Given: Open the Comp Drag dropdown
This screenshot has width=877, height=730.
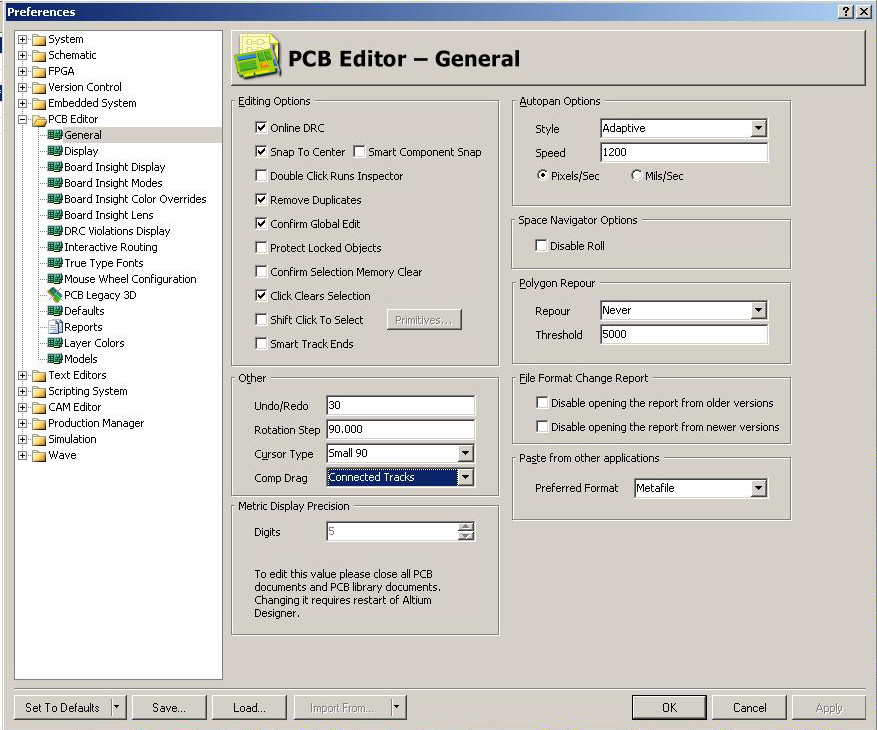Looking at the screenshot, I should 465,477.
